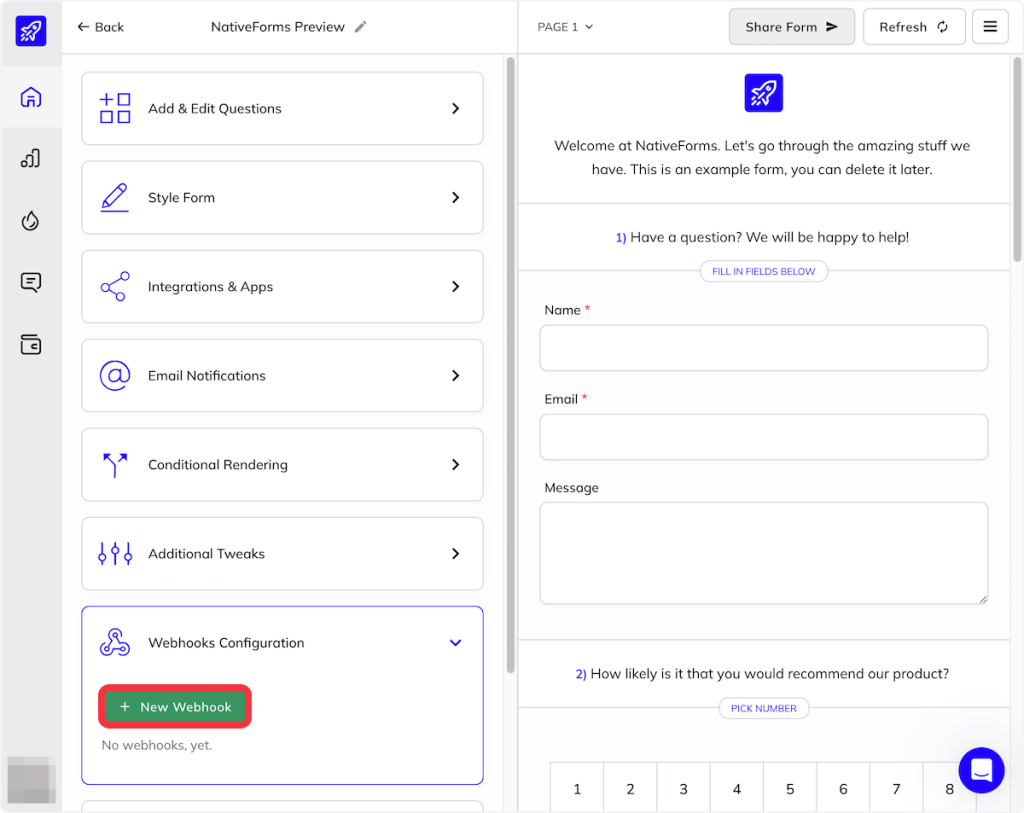Open the live chat support bubble
This screenshot has height=813, width=1024.
(980, 770)
